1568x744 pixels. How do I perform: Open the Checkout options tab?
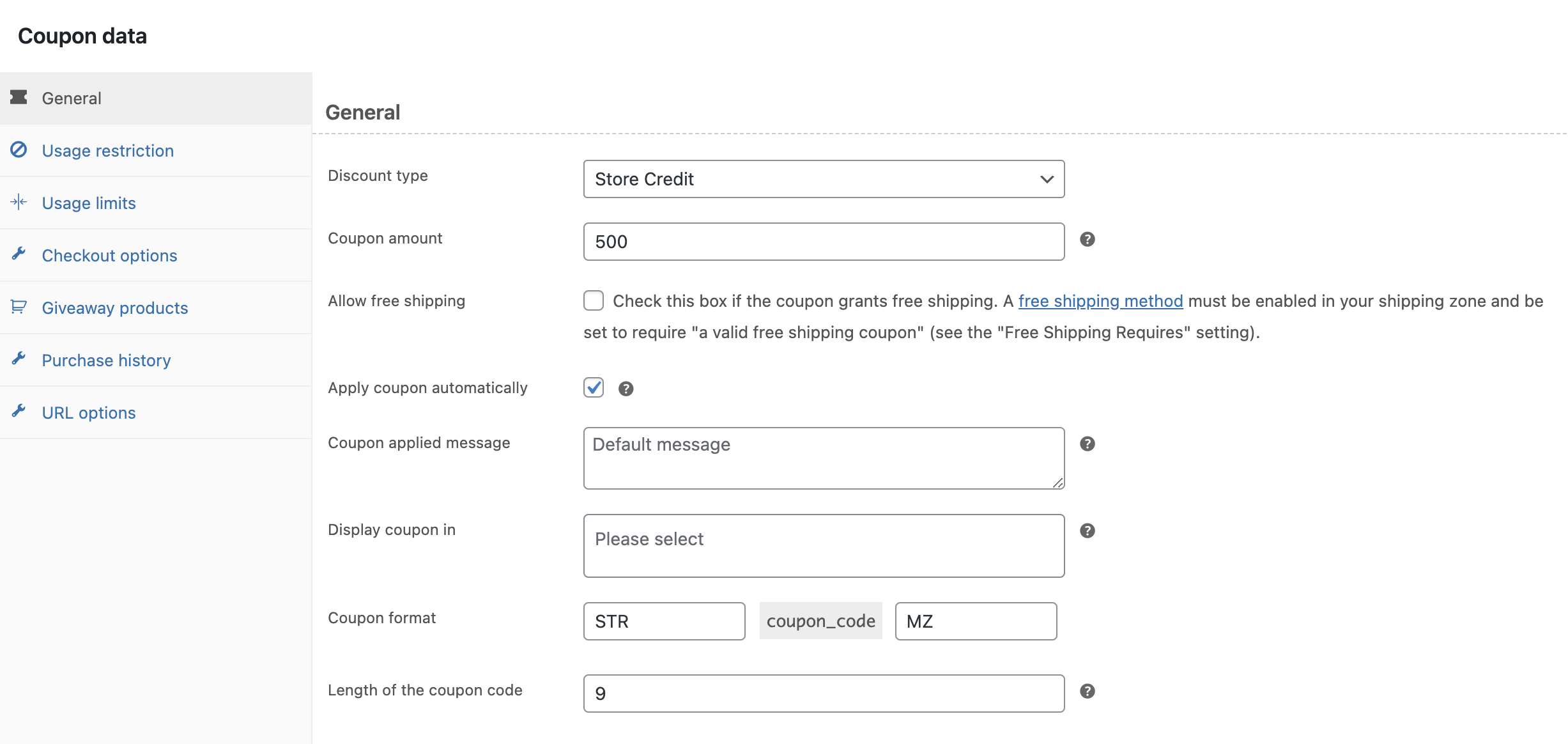(156, 256)
